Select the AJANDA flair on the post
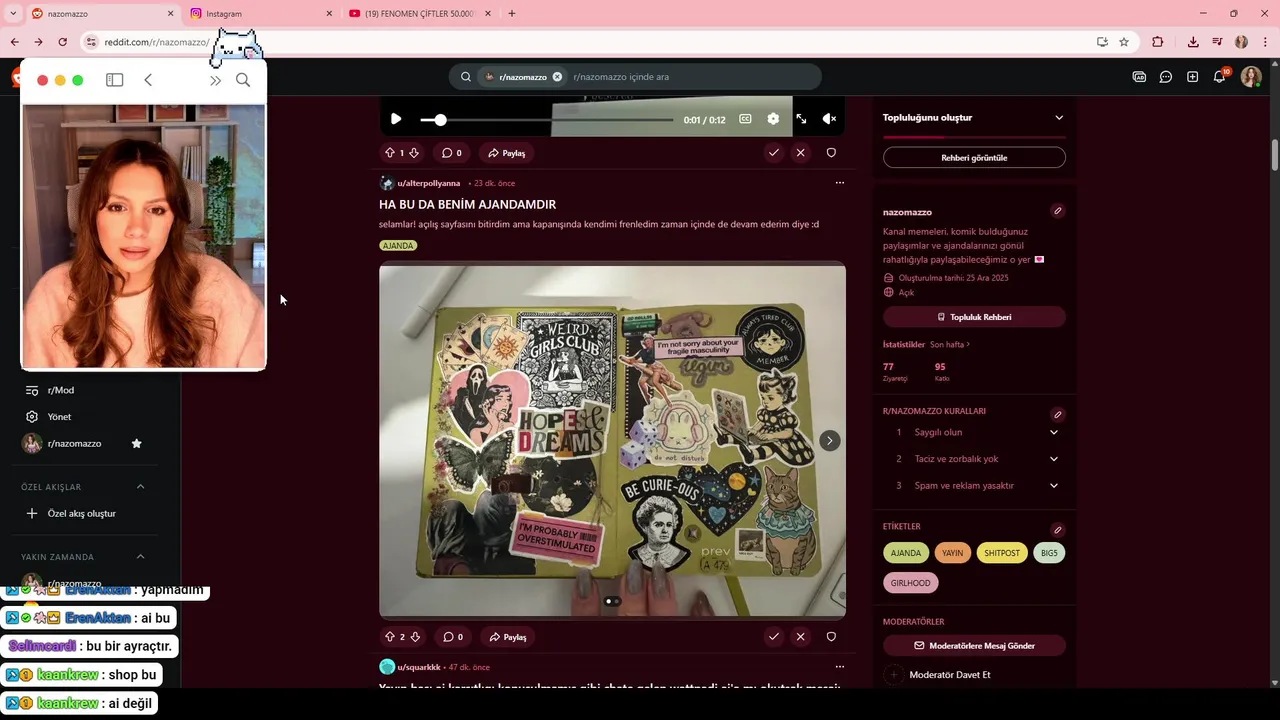Screen dimensions: 1280x720 pos(398,245)
